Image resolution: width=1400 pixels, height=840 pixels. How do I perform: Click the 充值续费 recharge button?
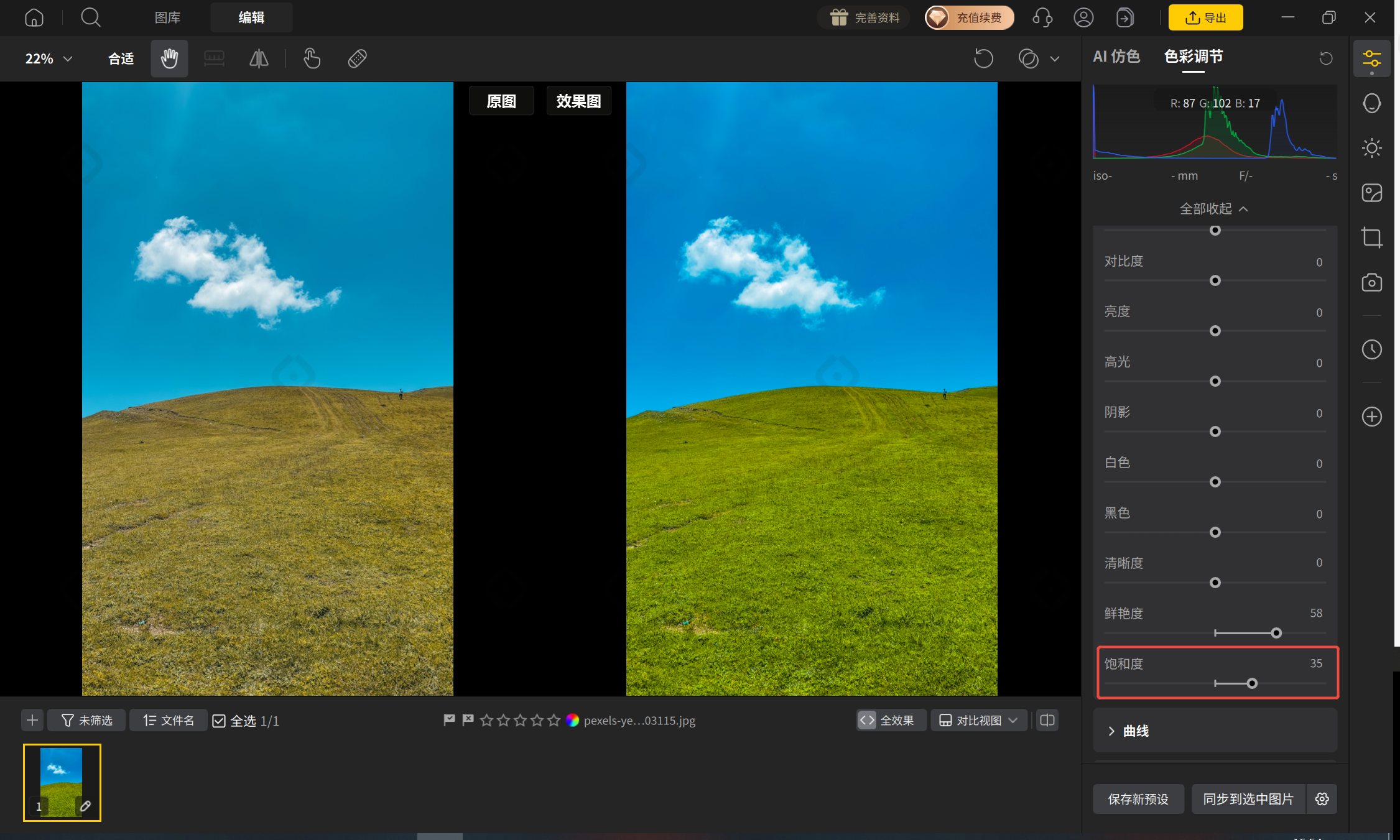click(969, 17)
